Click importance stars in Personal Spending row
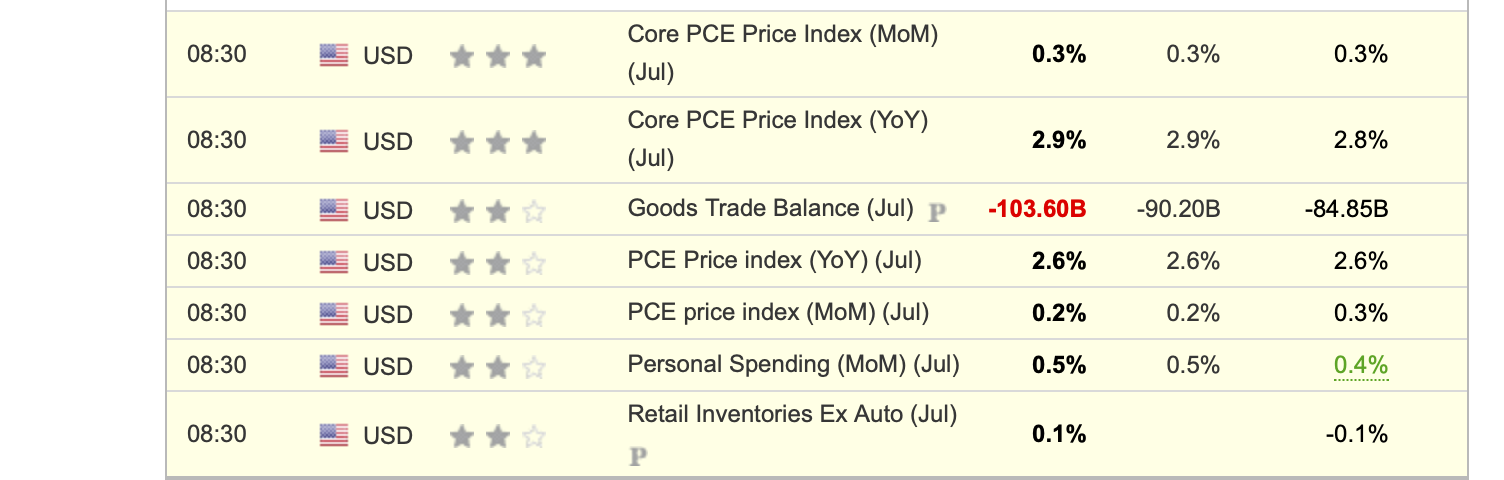The image size is (1504, 480). tap(497, 368)
